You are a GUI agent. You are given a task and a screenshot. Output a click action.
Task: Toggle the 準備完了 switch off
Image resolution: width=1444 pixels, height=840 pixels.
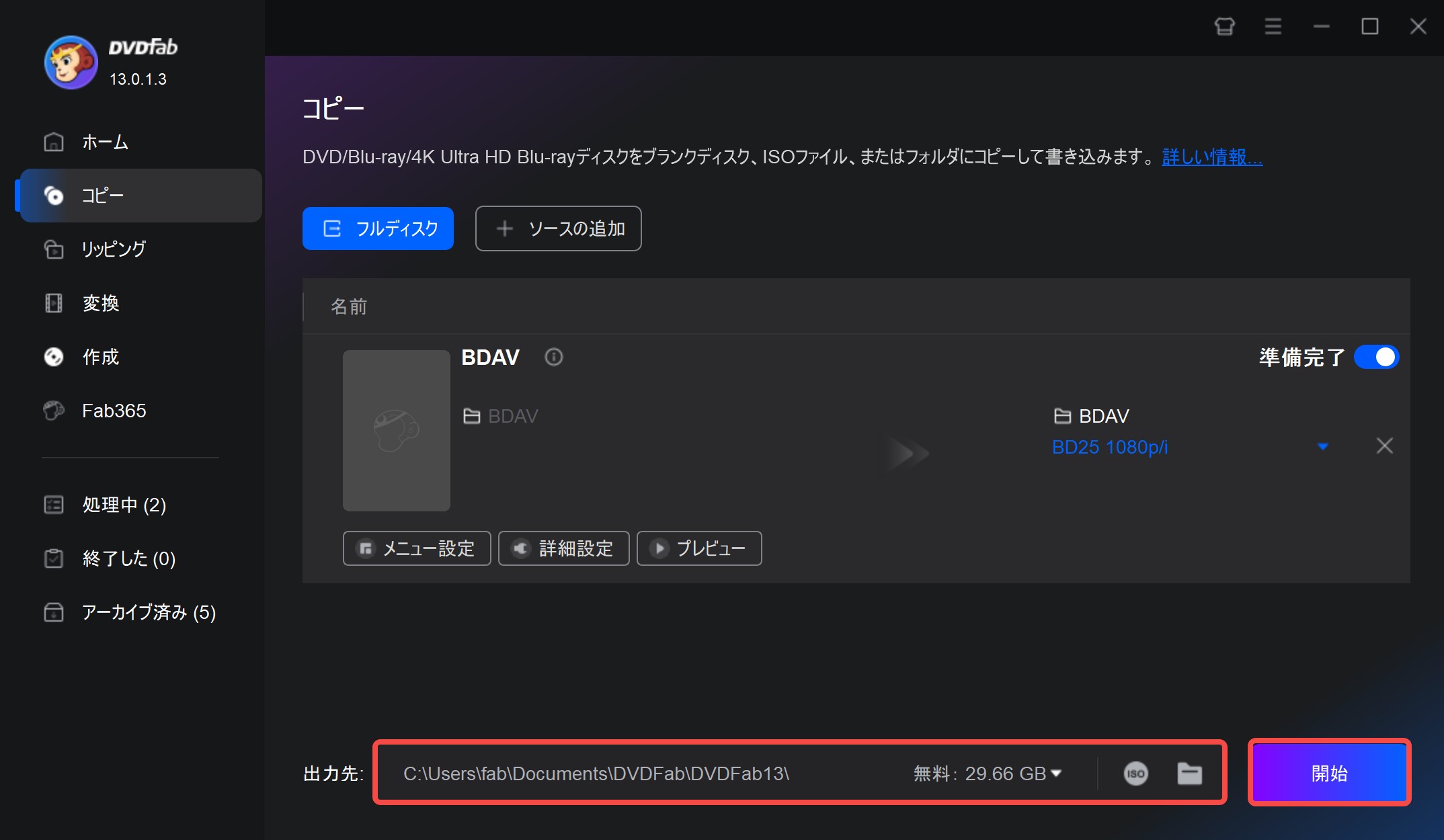pyautogui.click(x=1376, y=357)
